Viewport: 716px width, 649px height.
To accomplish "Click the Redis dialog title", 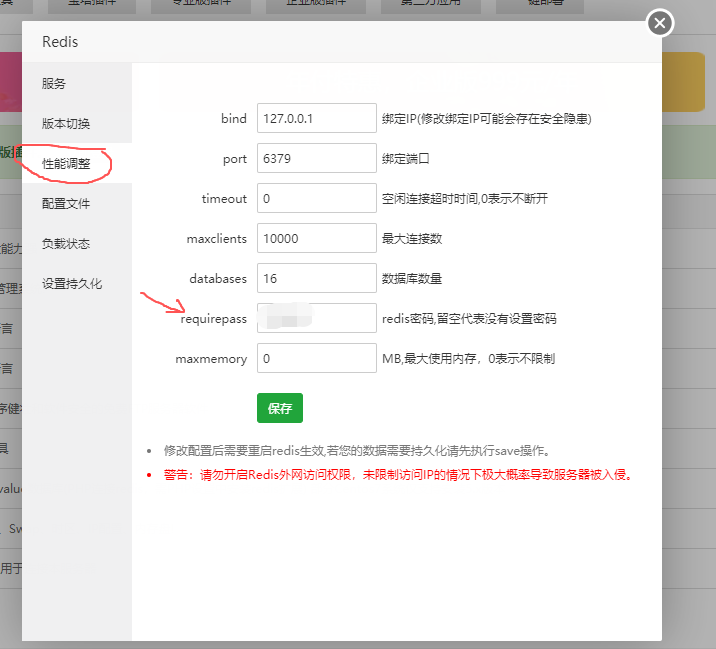I will click(x=60, y=42).
